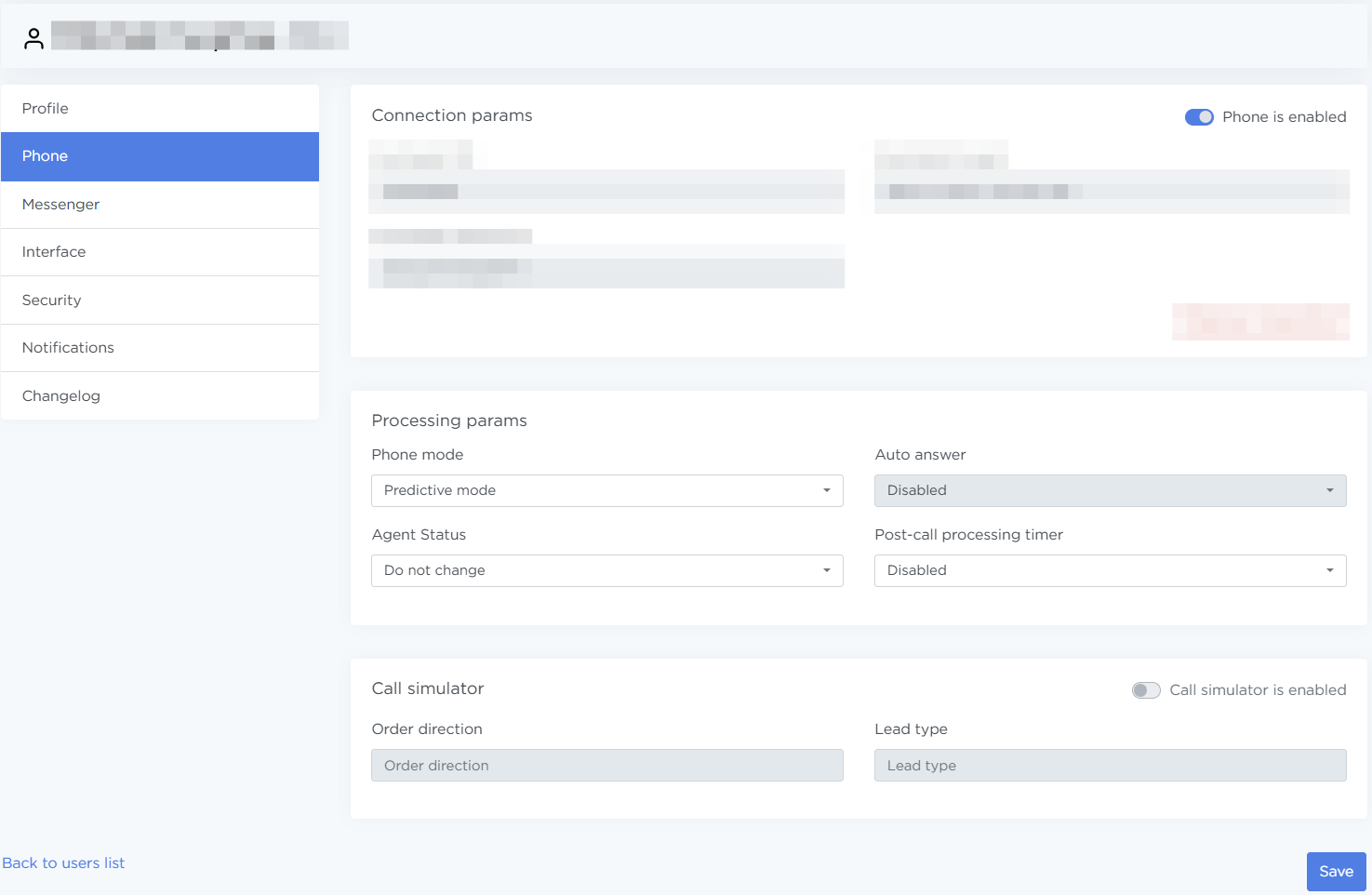Show the Notifications settings
1372x895 pixels.
(160, 348)
